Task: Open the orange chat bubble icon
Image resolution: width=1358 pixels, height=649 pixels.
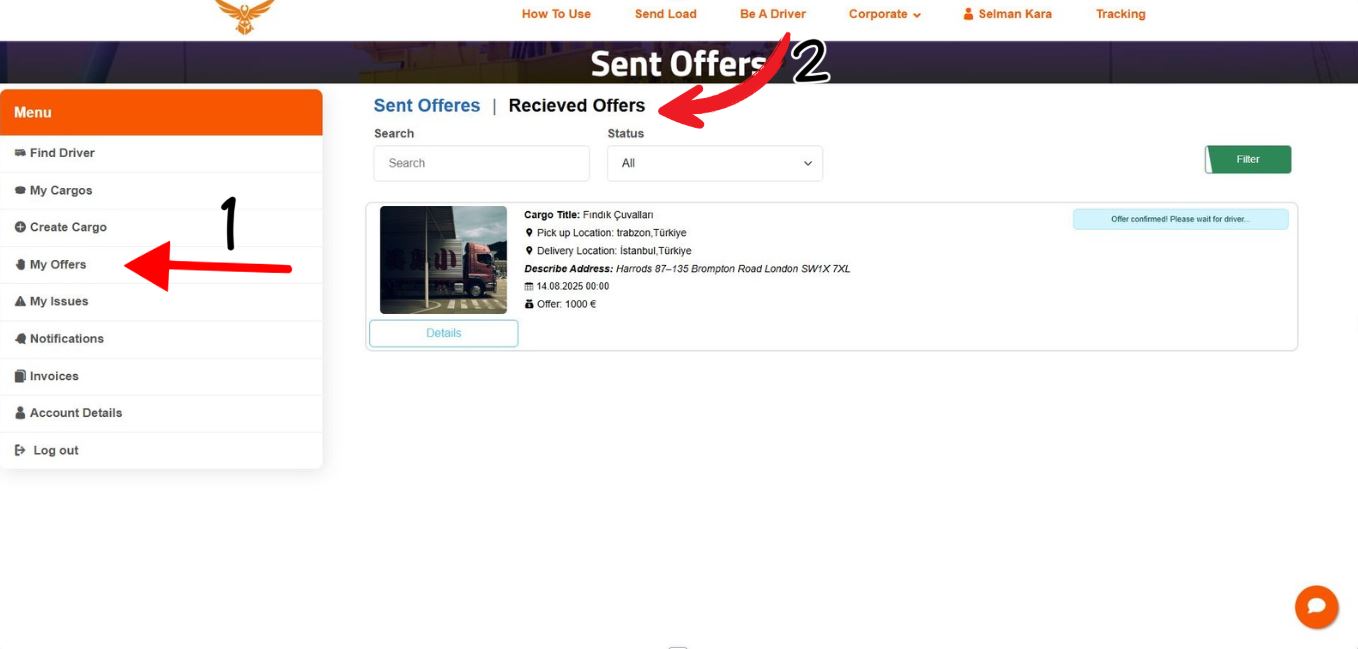Action: (1316, 606)
